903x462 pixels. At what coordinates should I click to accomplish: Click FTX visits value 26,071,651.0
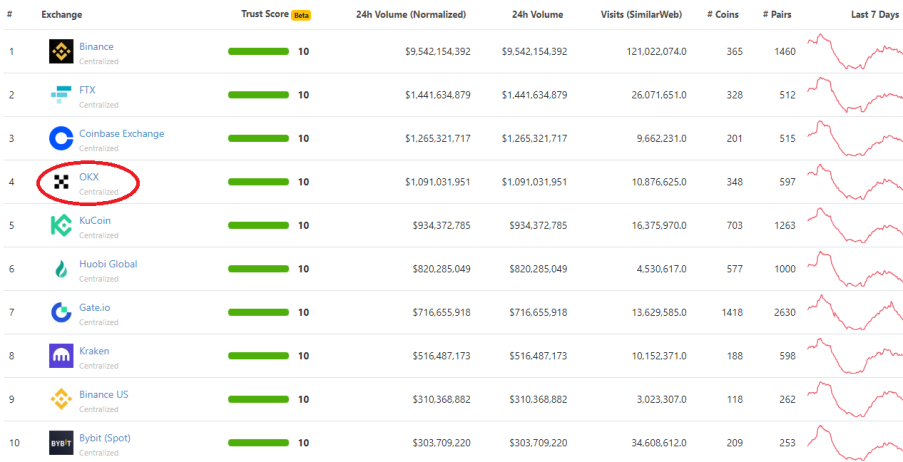click(659, 95)
